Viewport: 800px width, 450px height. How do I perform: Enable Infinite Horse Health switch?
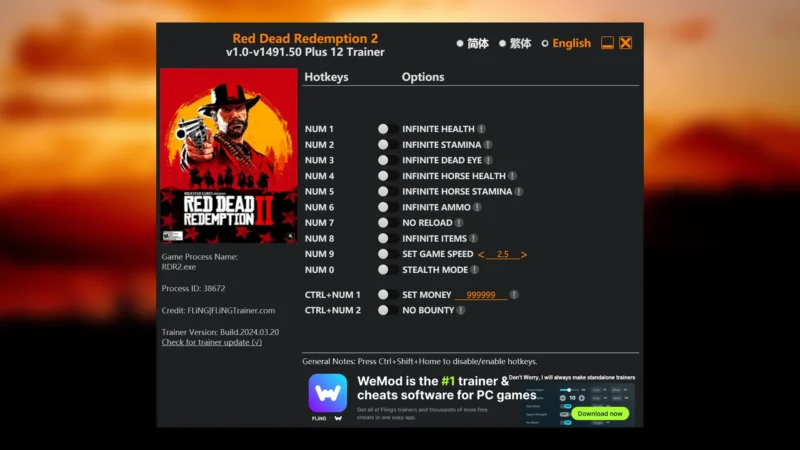point(387,176)
